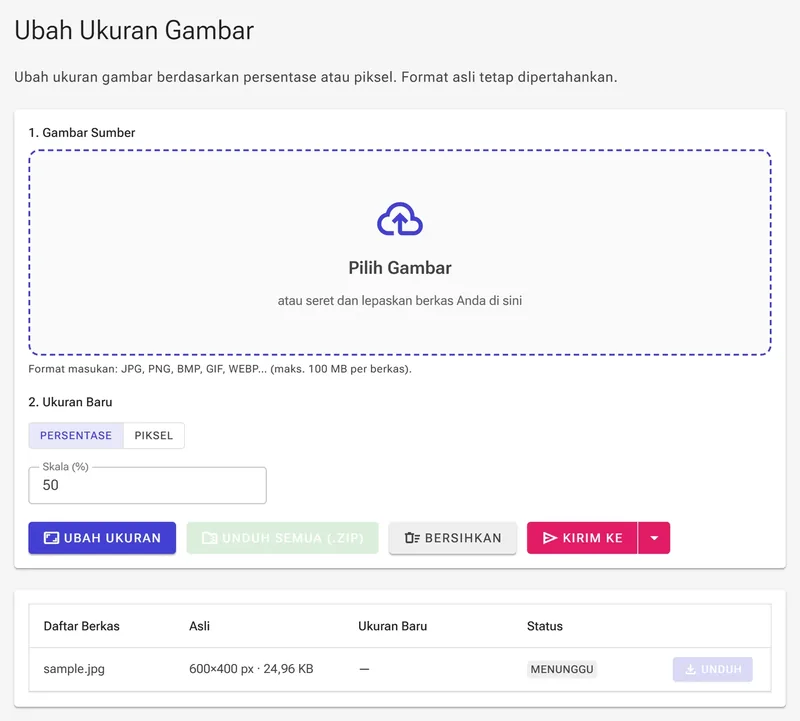Click the Daftar Berkas column header

(x=82, y=626)
